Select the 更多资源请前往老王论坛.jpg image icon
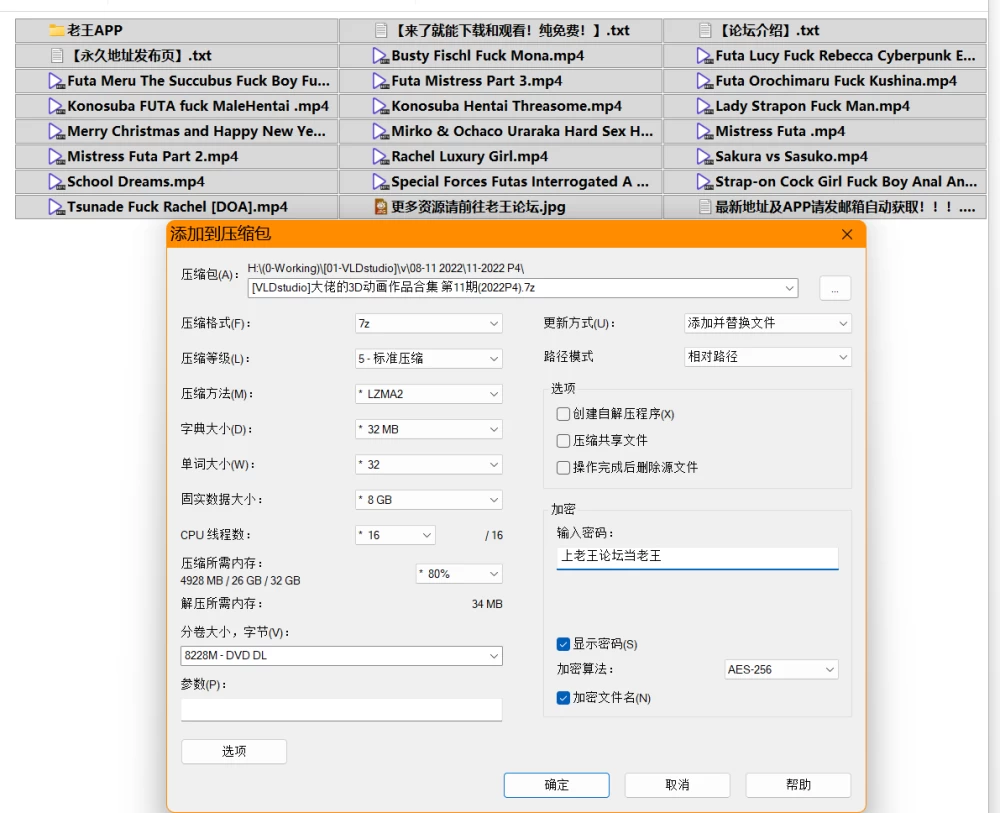The width and height of the screenshot is (1000, 813). click(381, 207)
